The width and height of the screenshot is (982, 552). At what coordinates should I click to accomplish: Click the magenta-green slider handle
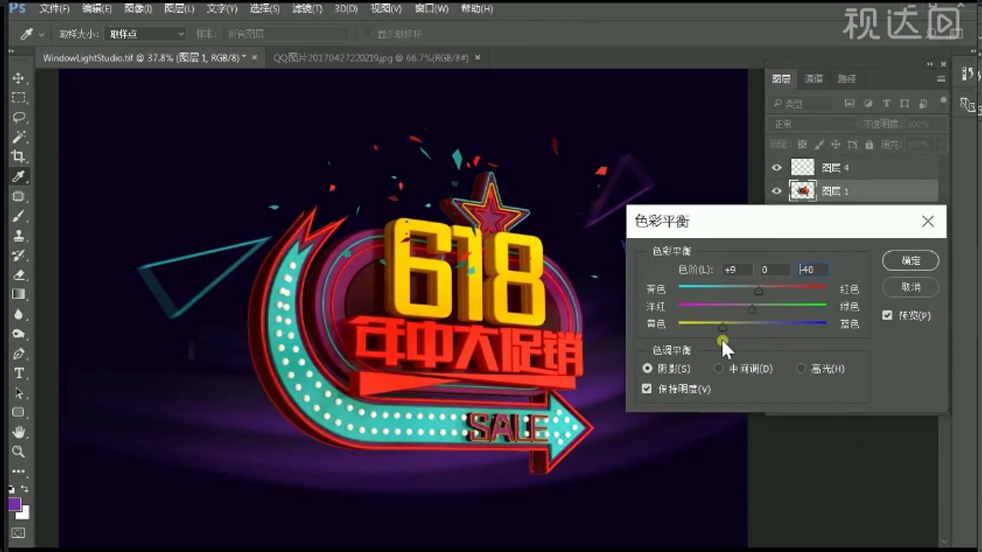pyautogui.click(x=752, y=309)
